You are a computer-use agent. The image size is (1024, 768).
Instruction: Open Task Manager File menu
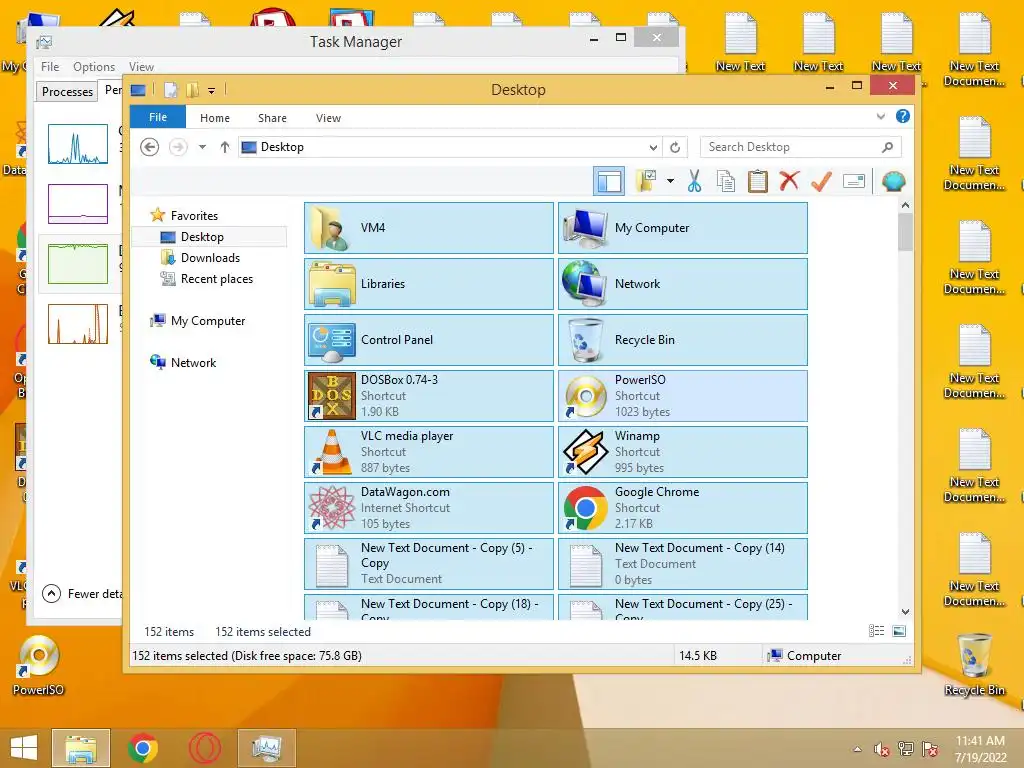pyautogui.click(x=50, y=67)
